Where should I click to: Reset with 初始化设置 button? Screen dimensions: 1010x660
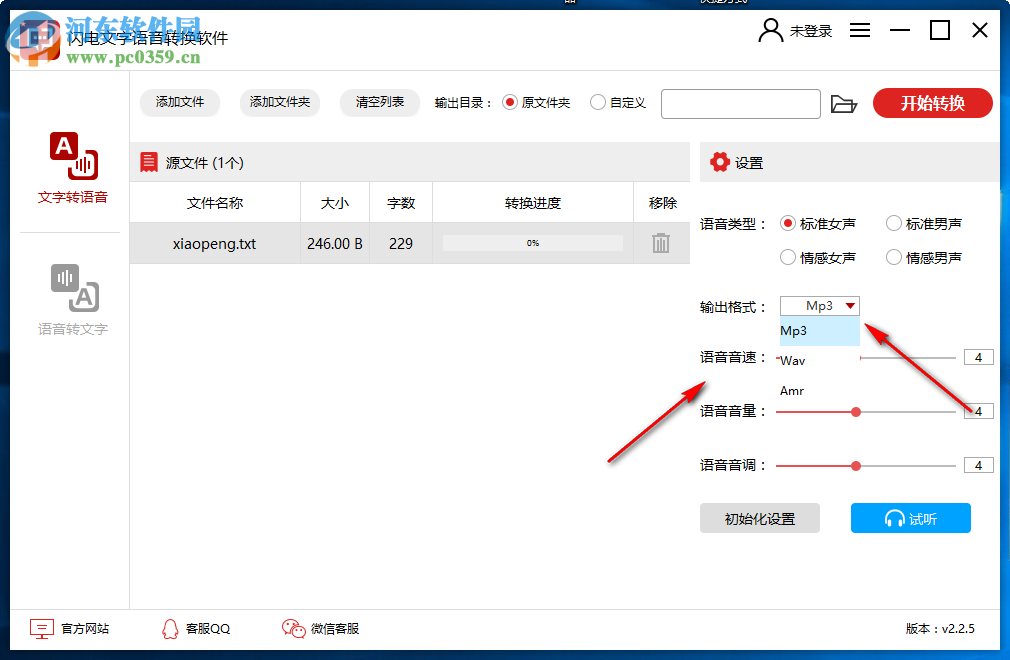759,518
